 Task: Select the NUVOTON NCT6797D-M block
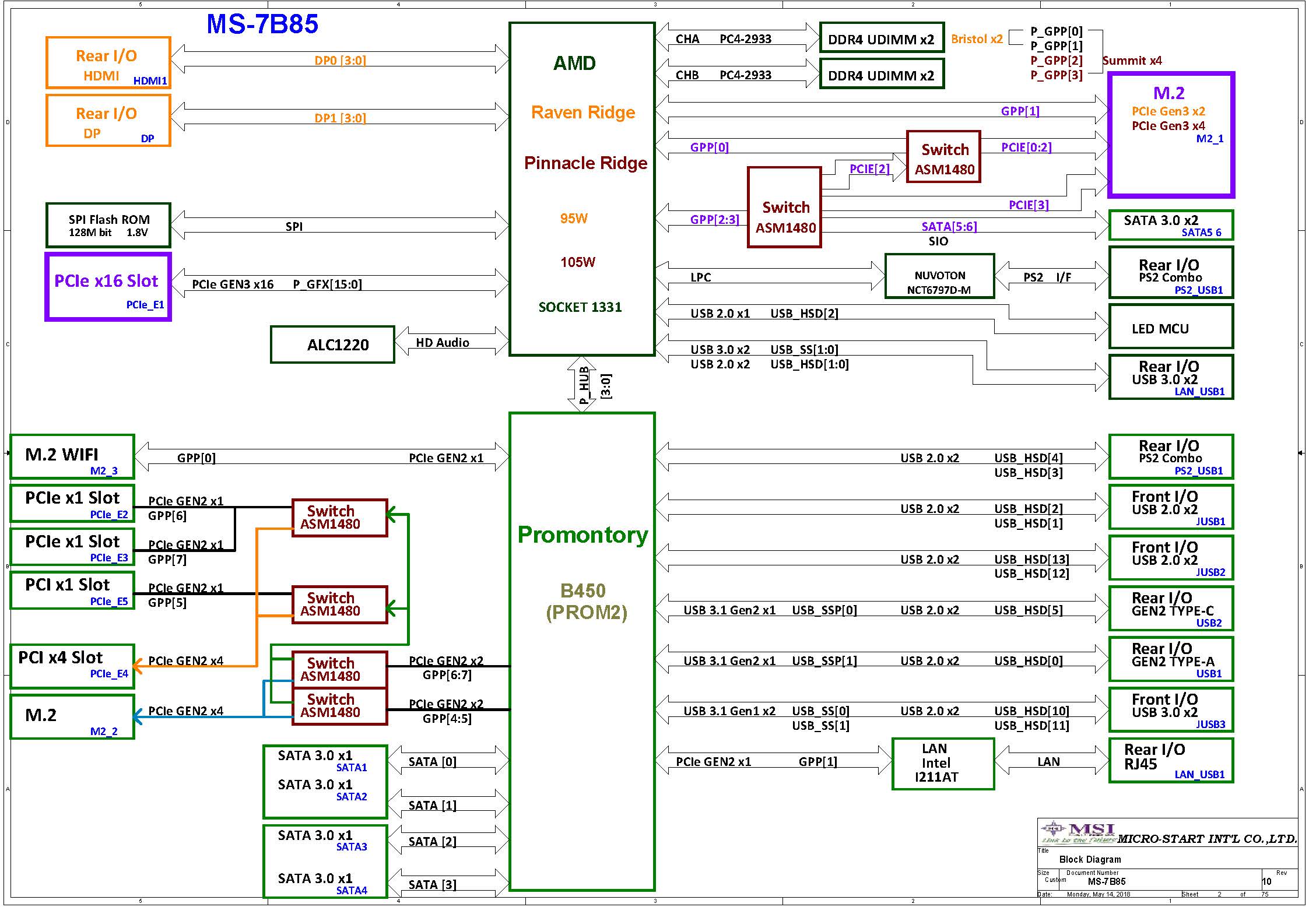point(939,276)
